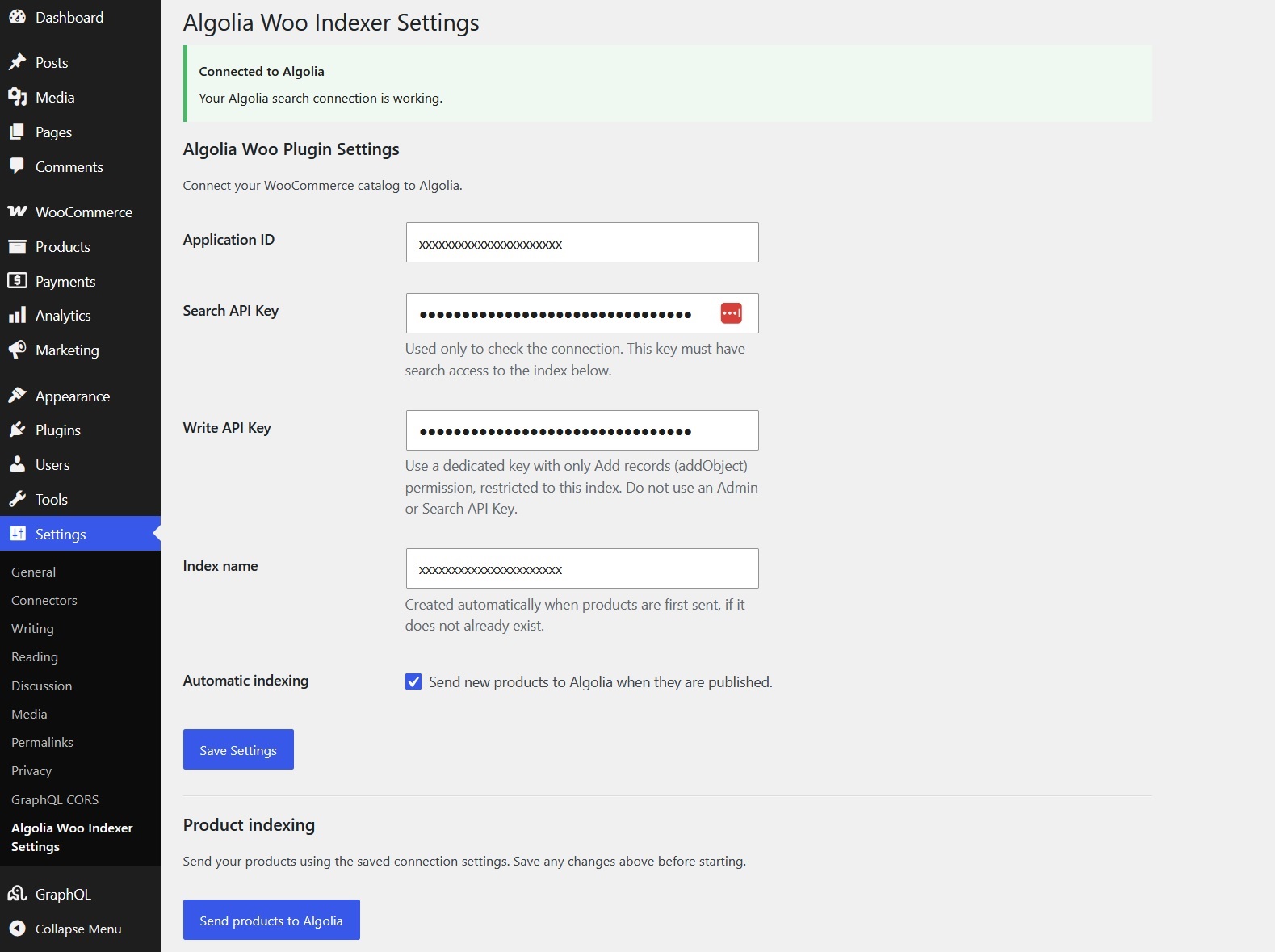Open General settings submenu item
Image resolution: width=1275 pixels, height=952 pixels.
click(33, 572)
